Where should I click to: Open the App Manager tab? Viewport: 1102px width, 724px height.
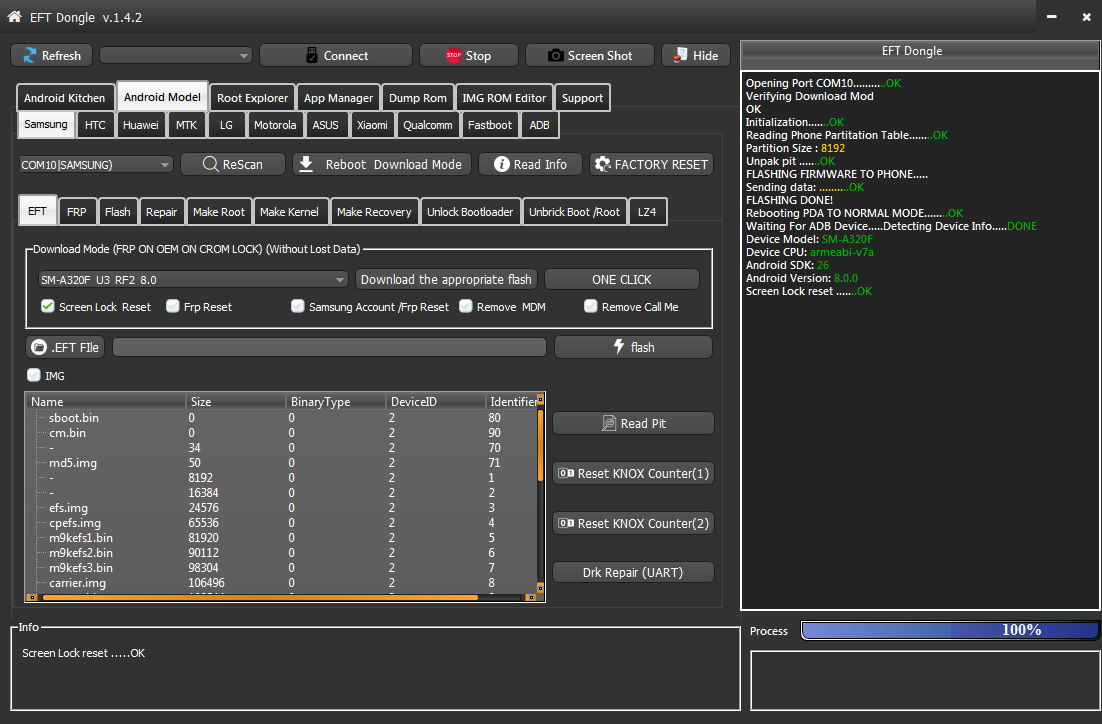click(x=338, y=98)
